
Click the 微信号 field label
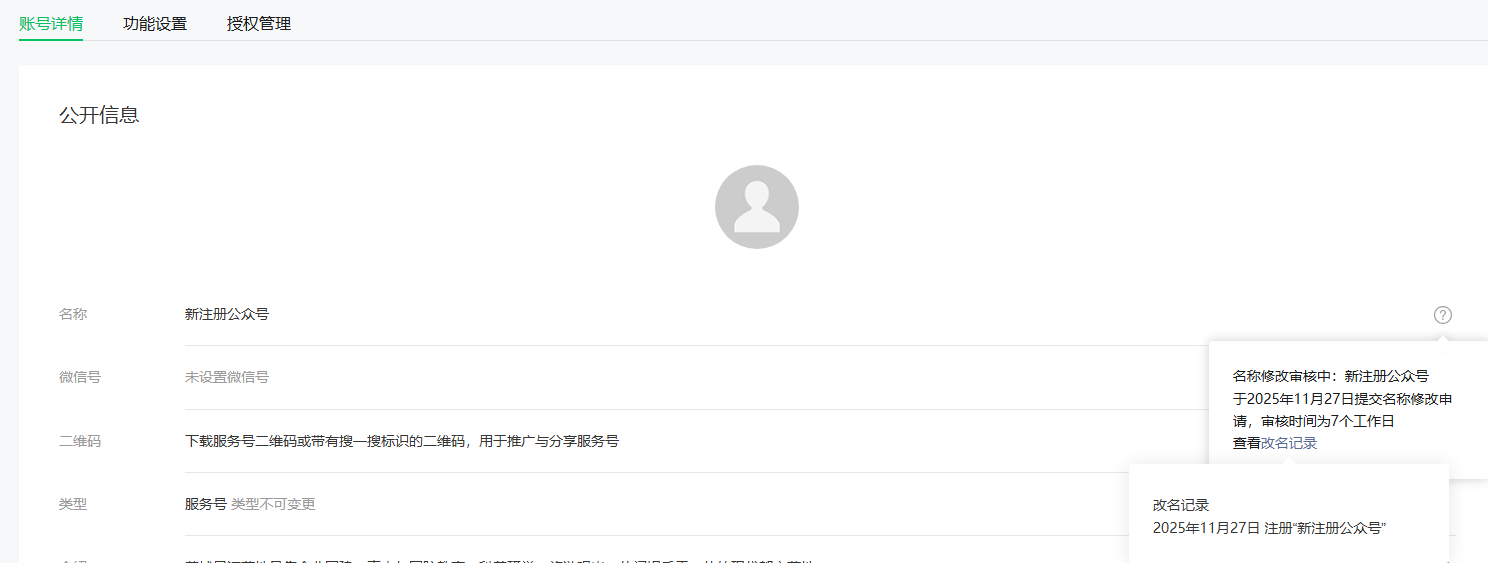tap(80, 377)
